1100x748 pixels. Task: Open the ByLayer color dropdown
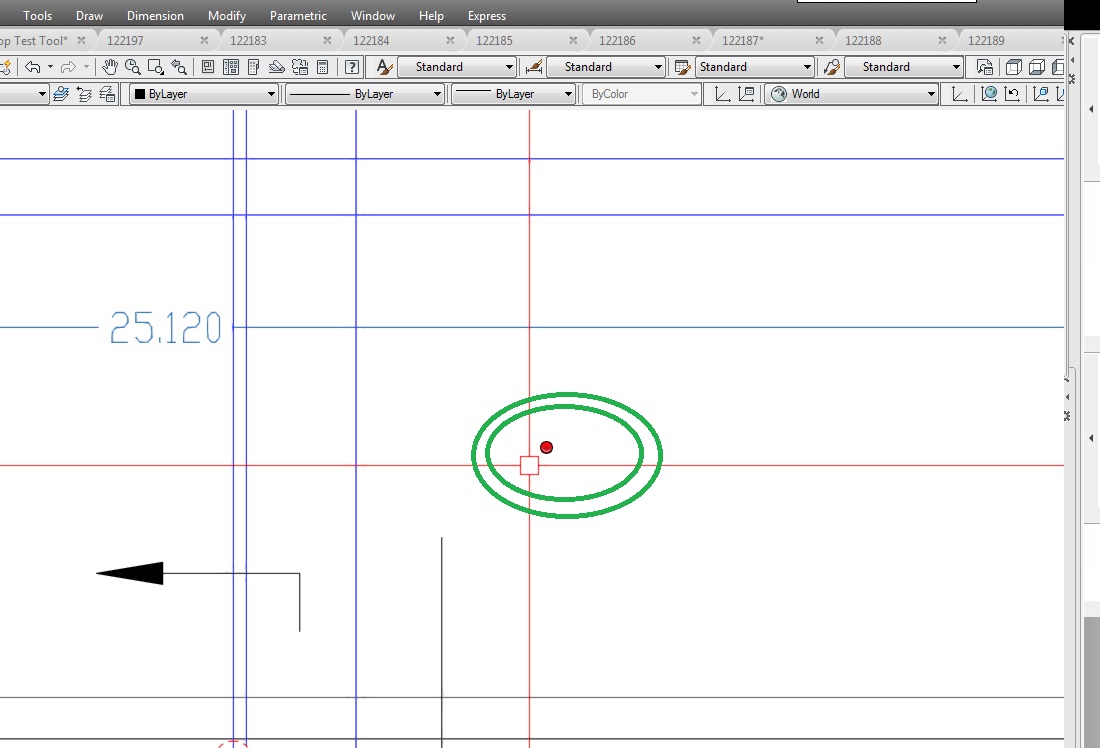click(x=204, y=93)
